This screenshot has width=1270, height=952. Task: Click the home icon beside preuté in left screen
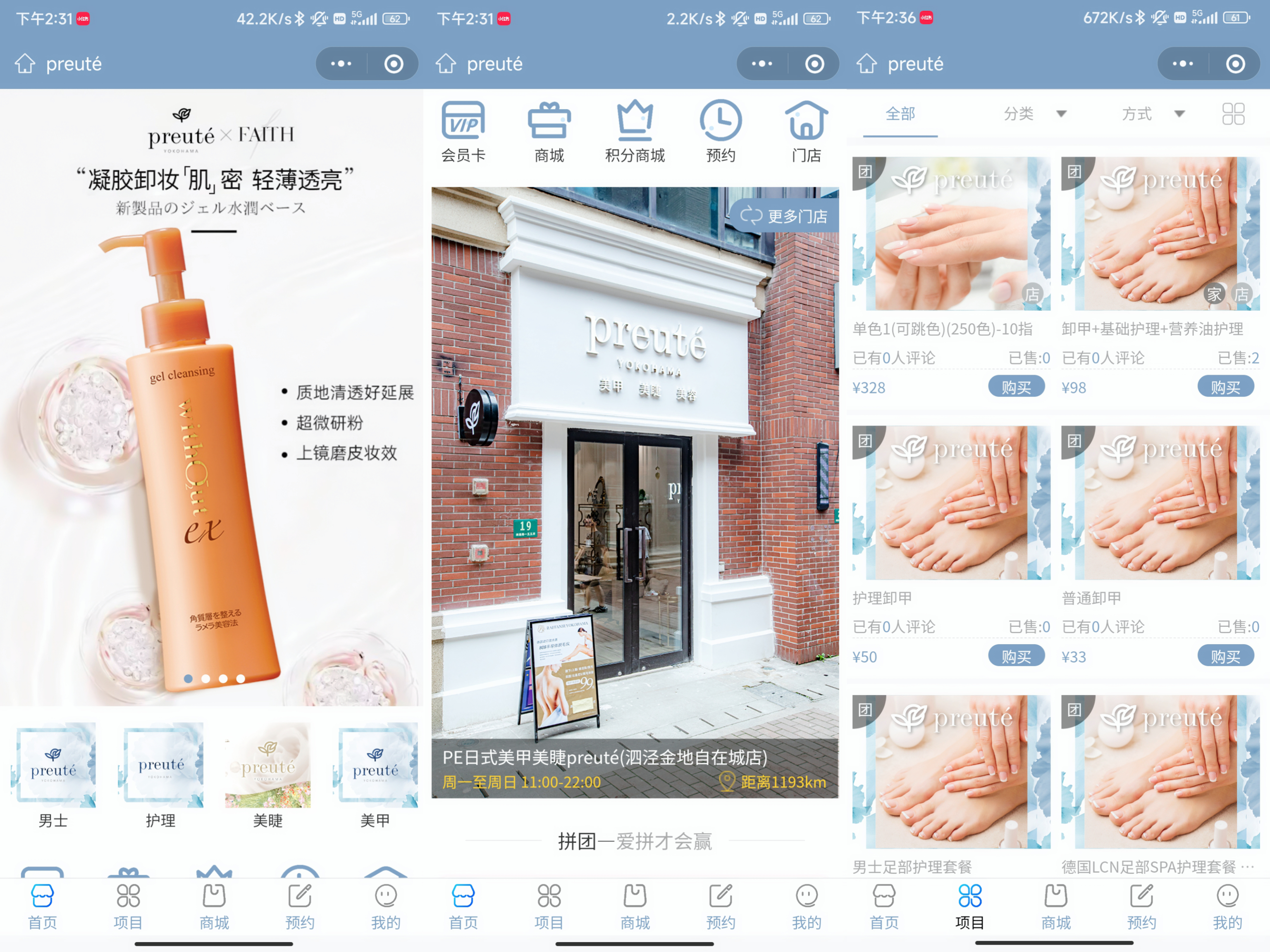pyautogui.click(x=25, y=64)
